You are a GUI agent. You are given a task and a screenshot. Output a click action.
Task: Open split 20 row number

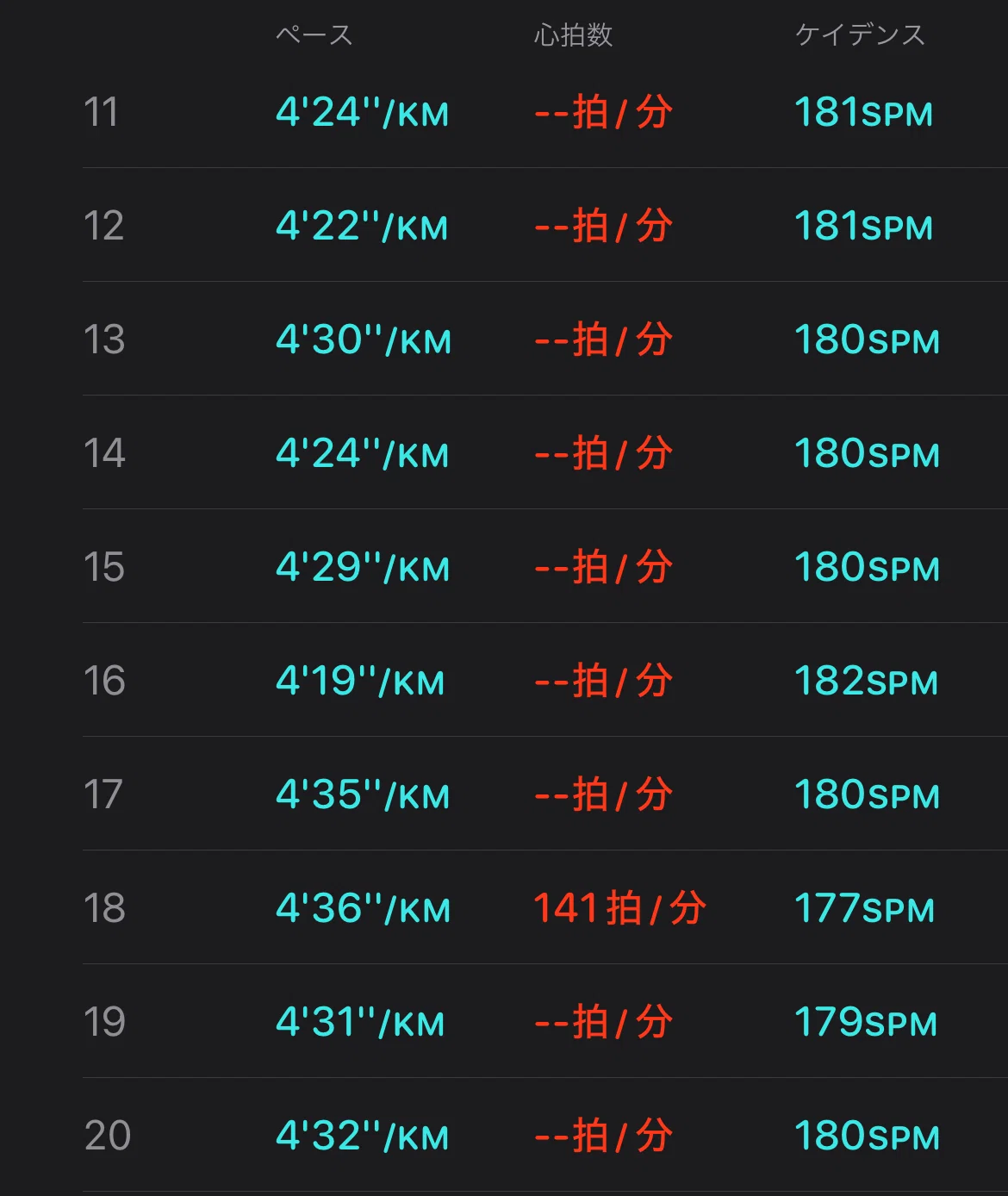[x=107, y=1136]
